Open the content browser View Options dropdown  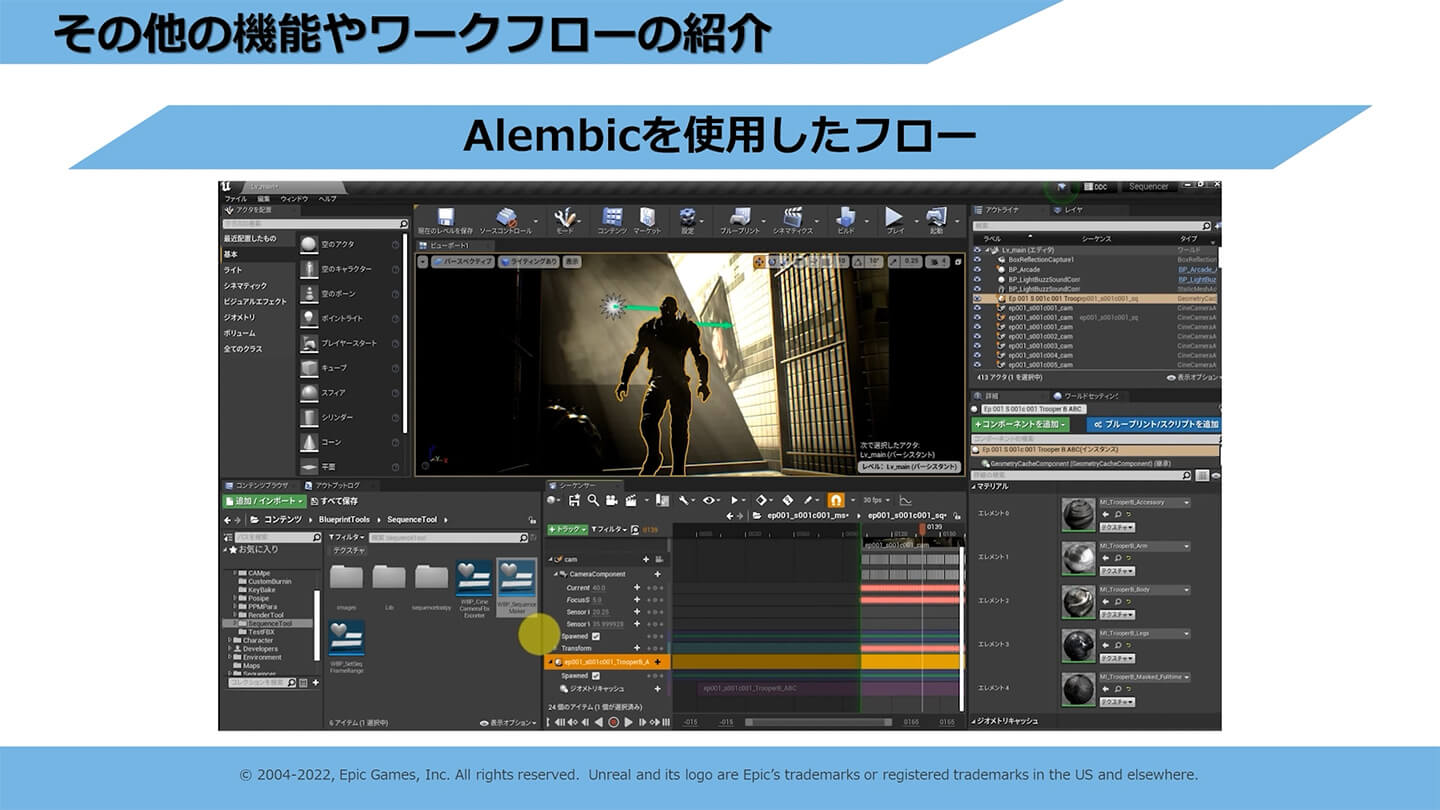(x=508, y=722)
